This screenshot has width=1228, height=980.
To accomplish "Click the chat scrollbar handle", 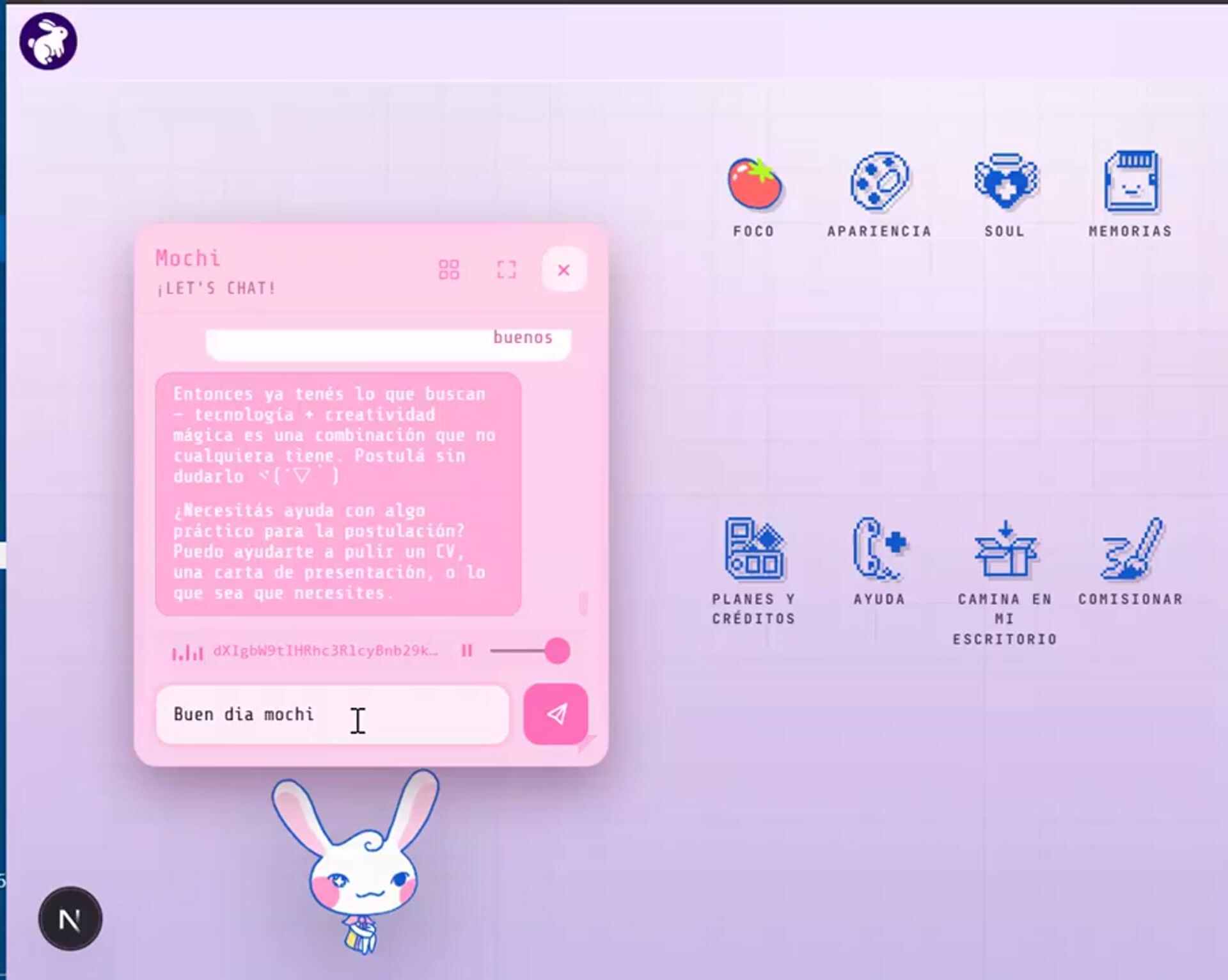I will tap(583, 603).
